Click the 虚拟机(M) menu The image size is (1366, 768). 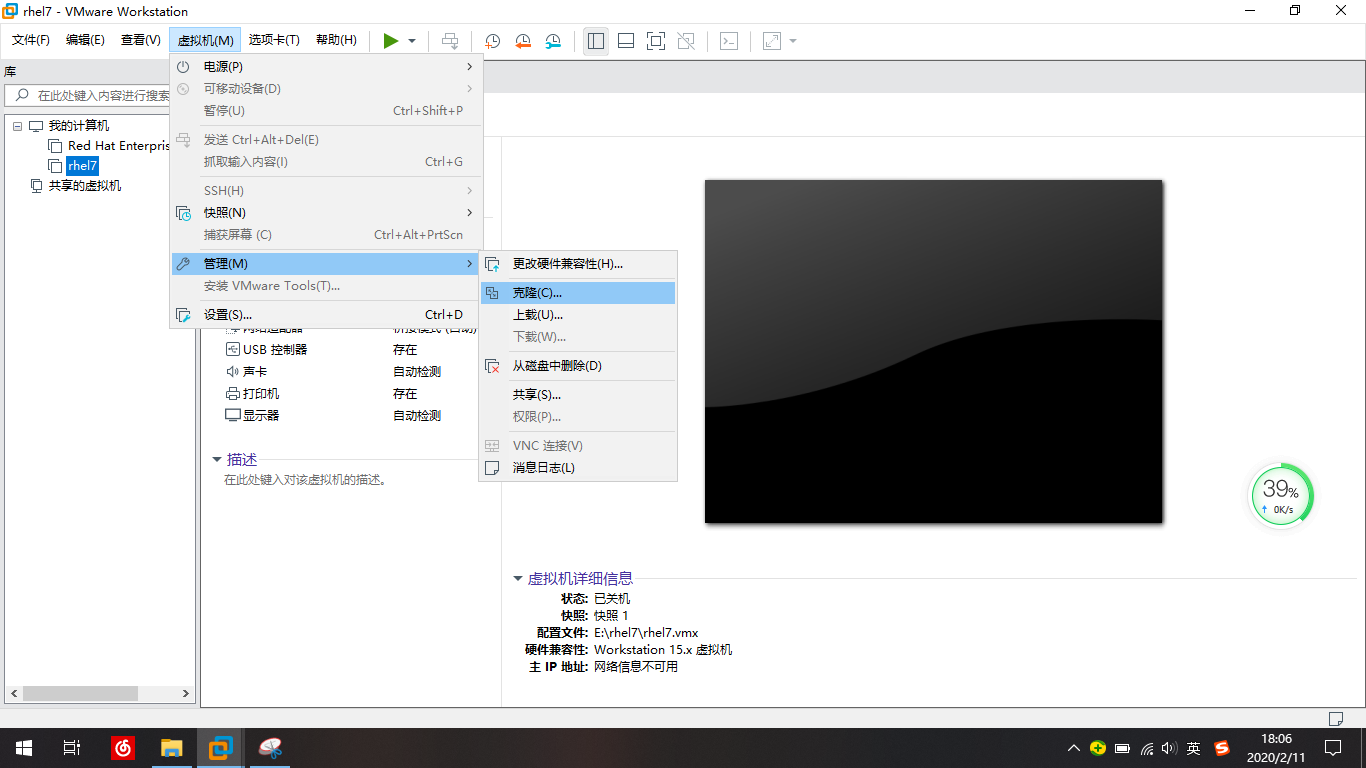[206, 40]
